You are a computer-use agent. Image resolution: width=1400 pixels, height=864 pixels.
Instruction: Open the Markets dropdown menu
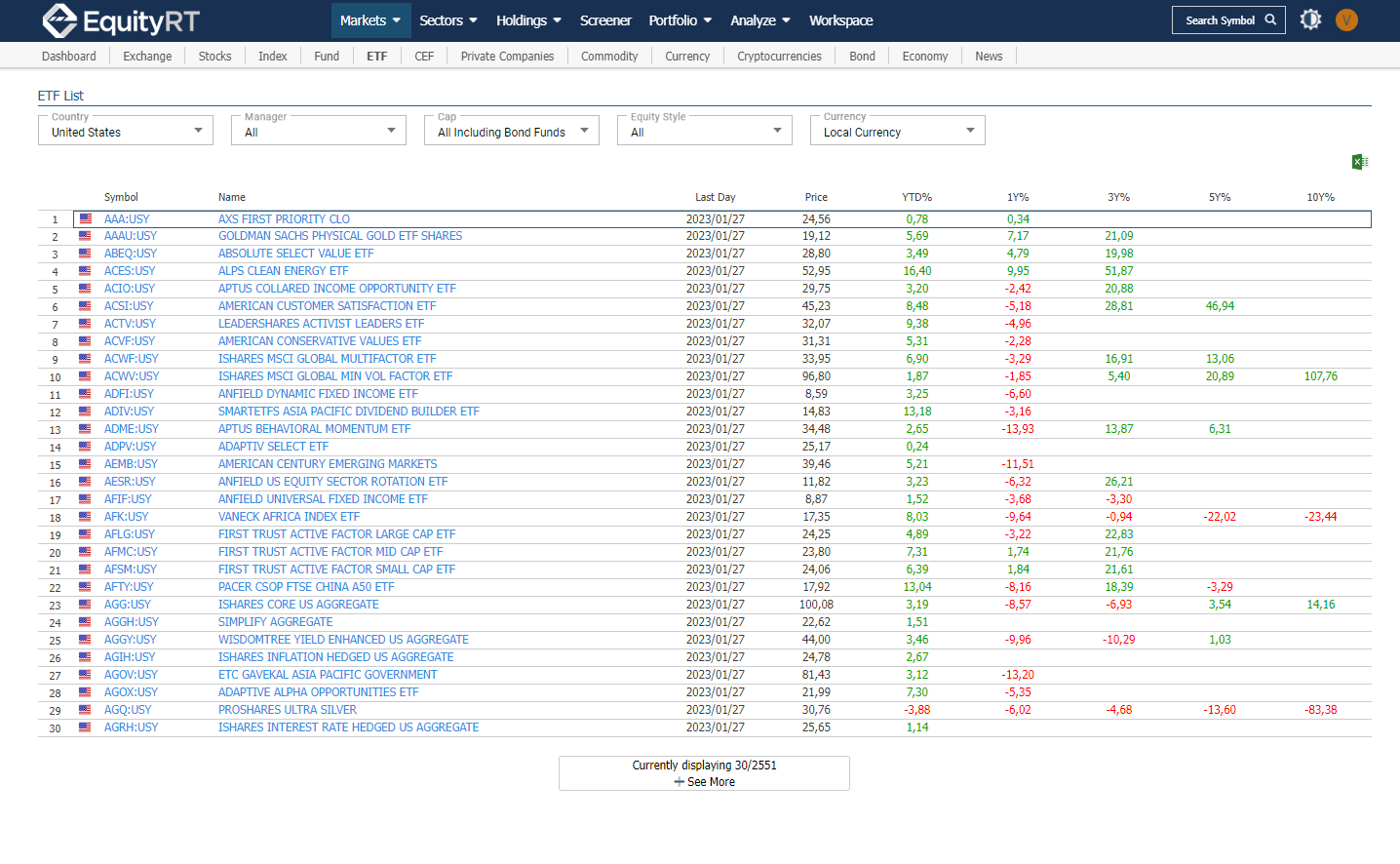[x=370, y=20]
